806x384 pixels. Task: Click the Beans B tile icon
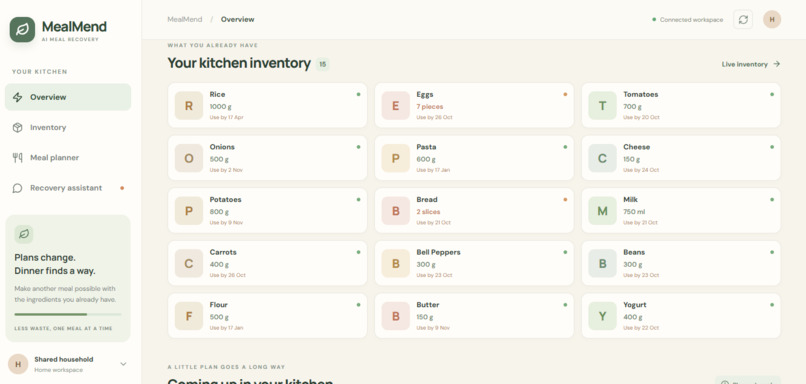[x=602, y=264]
